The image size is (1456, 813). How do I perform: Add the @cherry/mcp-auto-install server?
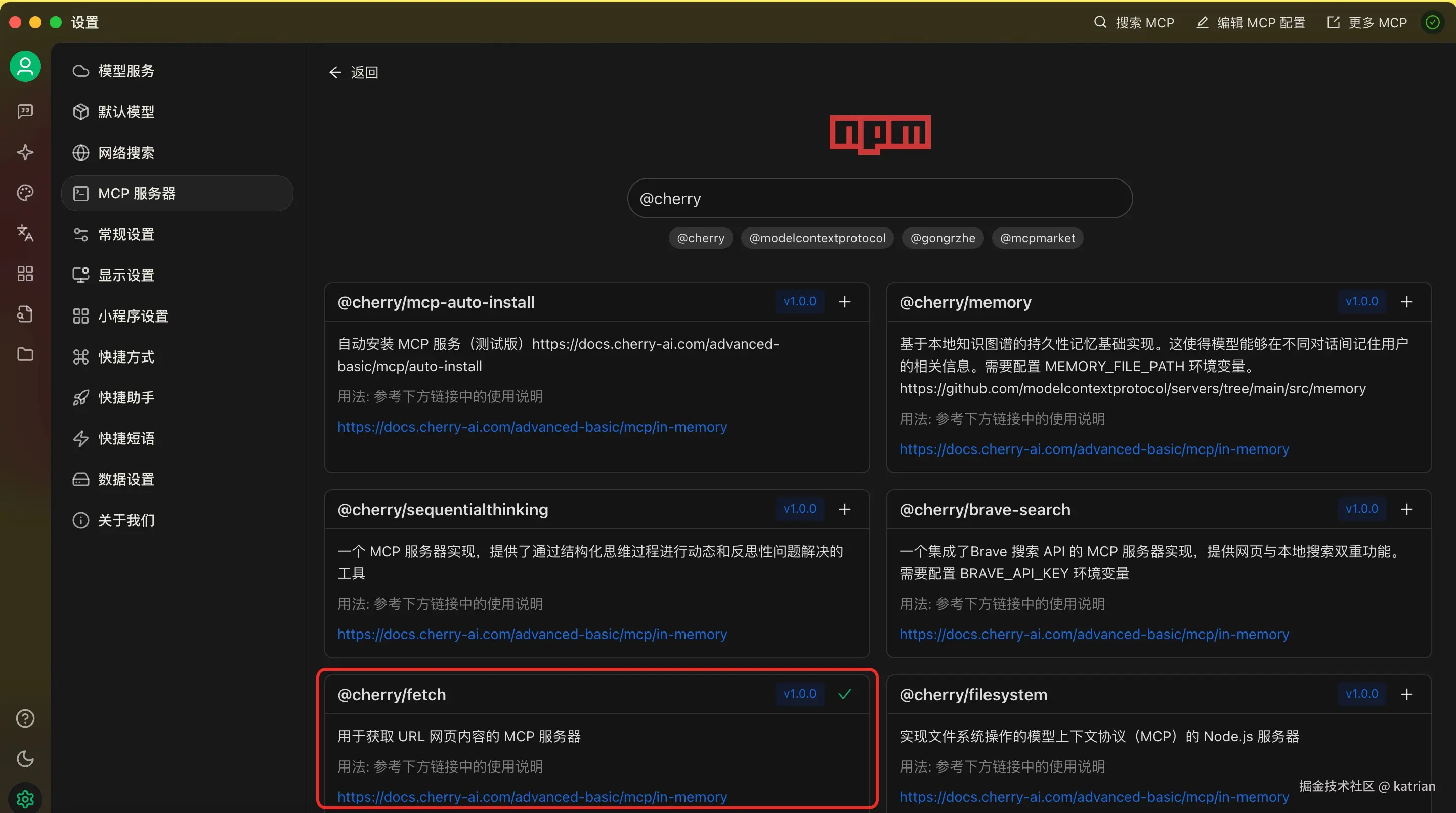(x=844, y=302)
